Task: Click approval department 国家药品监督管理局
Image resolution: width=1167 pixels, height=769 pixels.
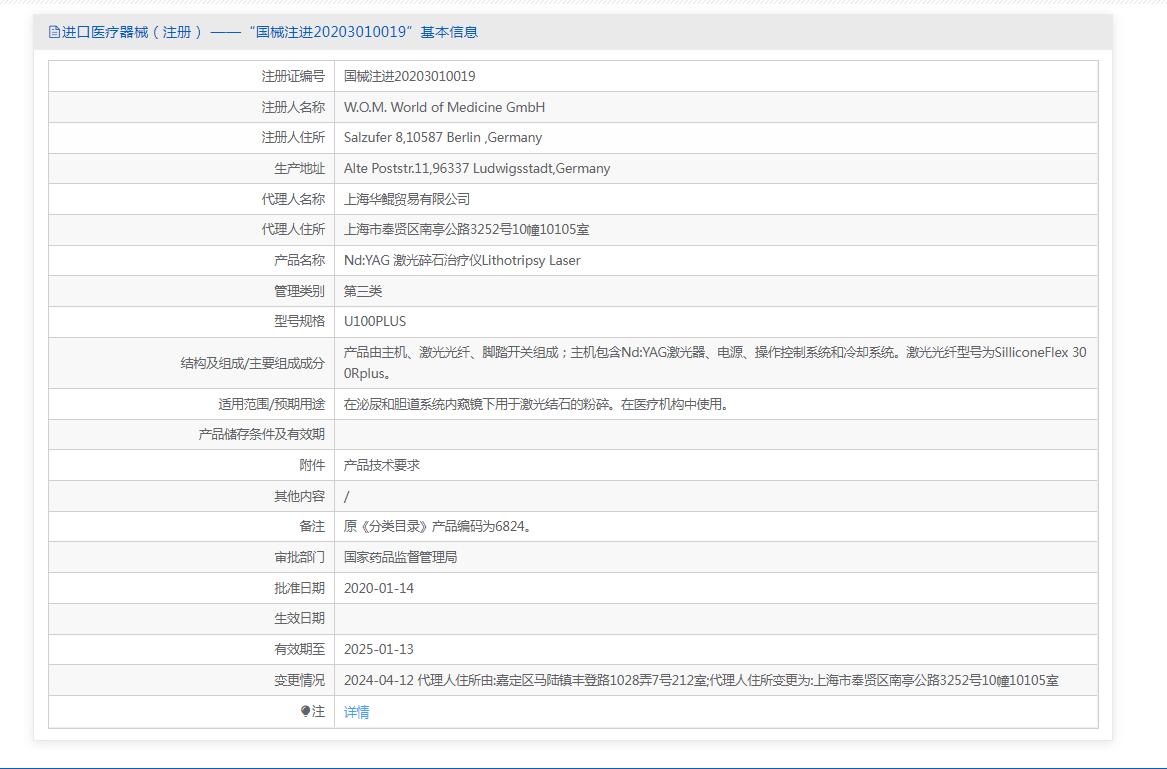Action: click(x=400, y=558)
